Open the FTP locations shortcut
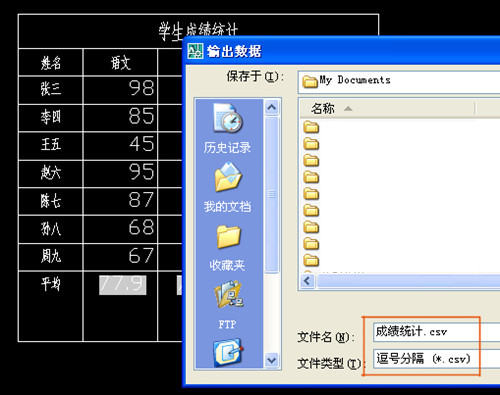This screenshot has height=395, width=500. [x=228, y=304]
